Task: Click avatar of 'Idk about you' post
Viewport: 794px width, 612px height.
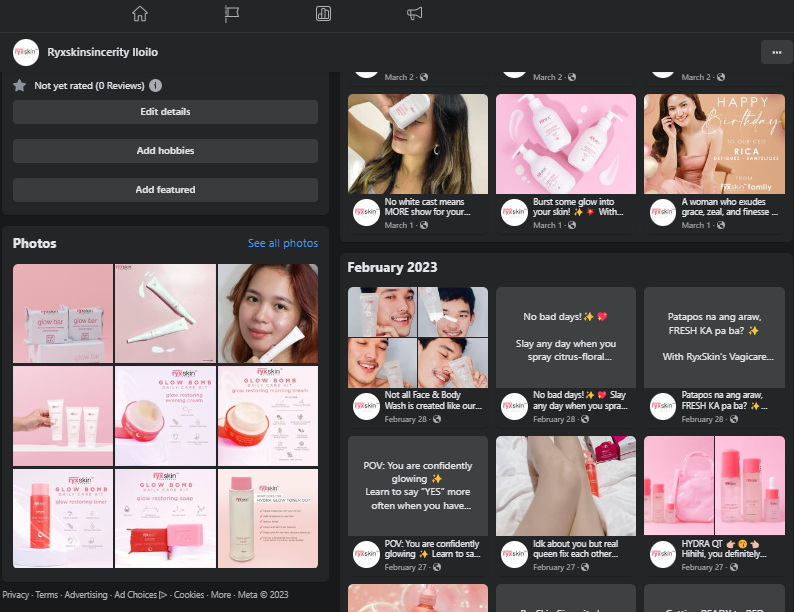Action: click(x=514, y=554)
